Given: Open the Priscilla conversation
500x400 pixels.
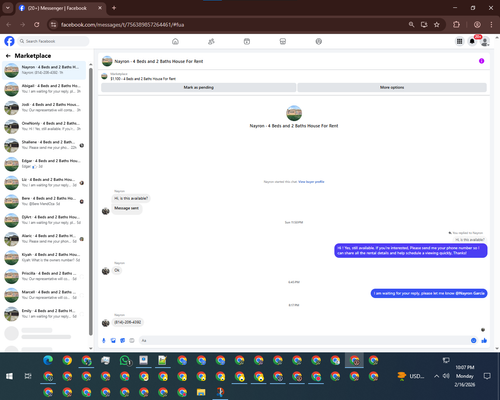Looking at the screenshot, I should [44, 276].
